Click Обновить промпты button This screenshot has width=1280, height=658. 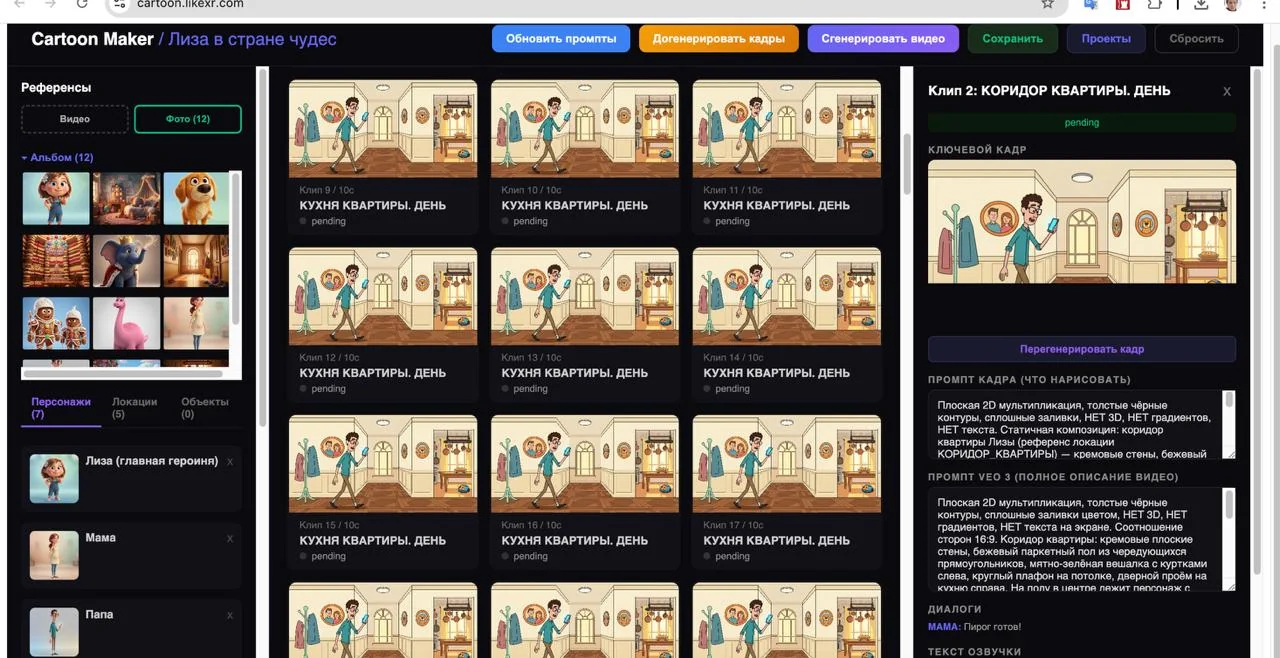coord(561,39)
